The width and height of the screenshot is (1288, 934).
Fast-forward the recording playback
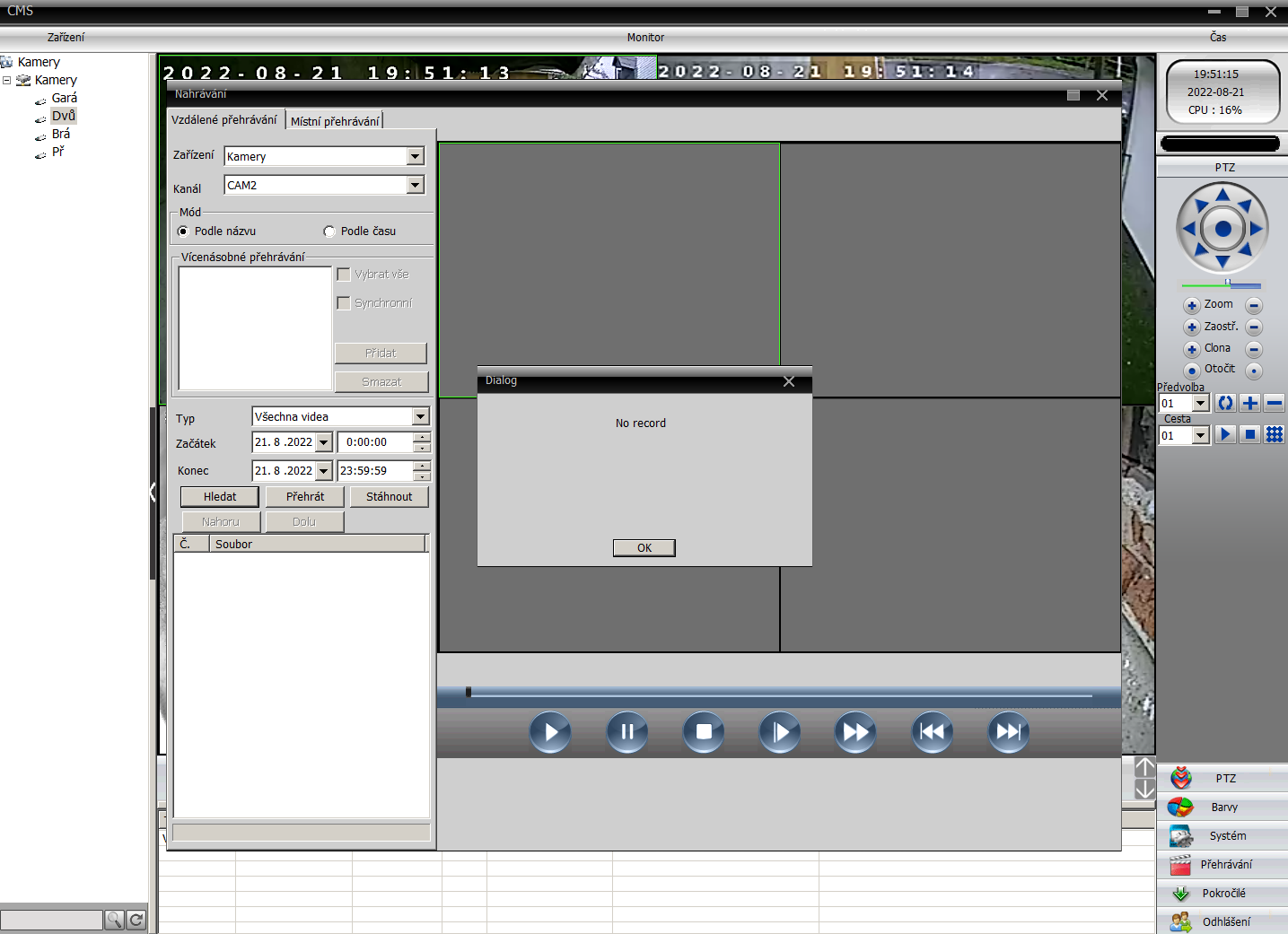[x=855, y=732]
